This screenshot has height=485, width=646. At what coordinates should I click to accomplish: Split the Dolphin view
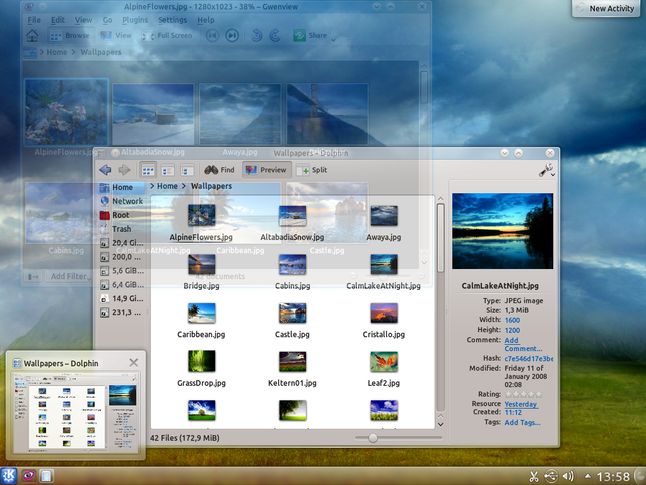coord(312,170)
